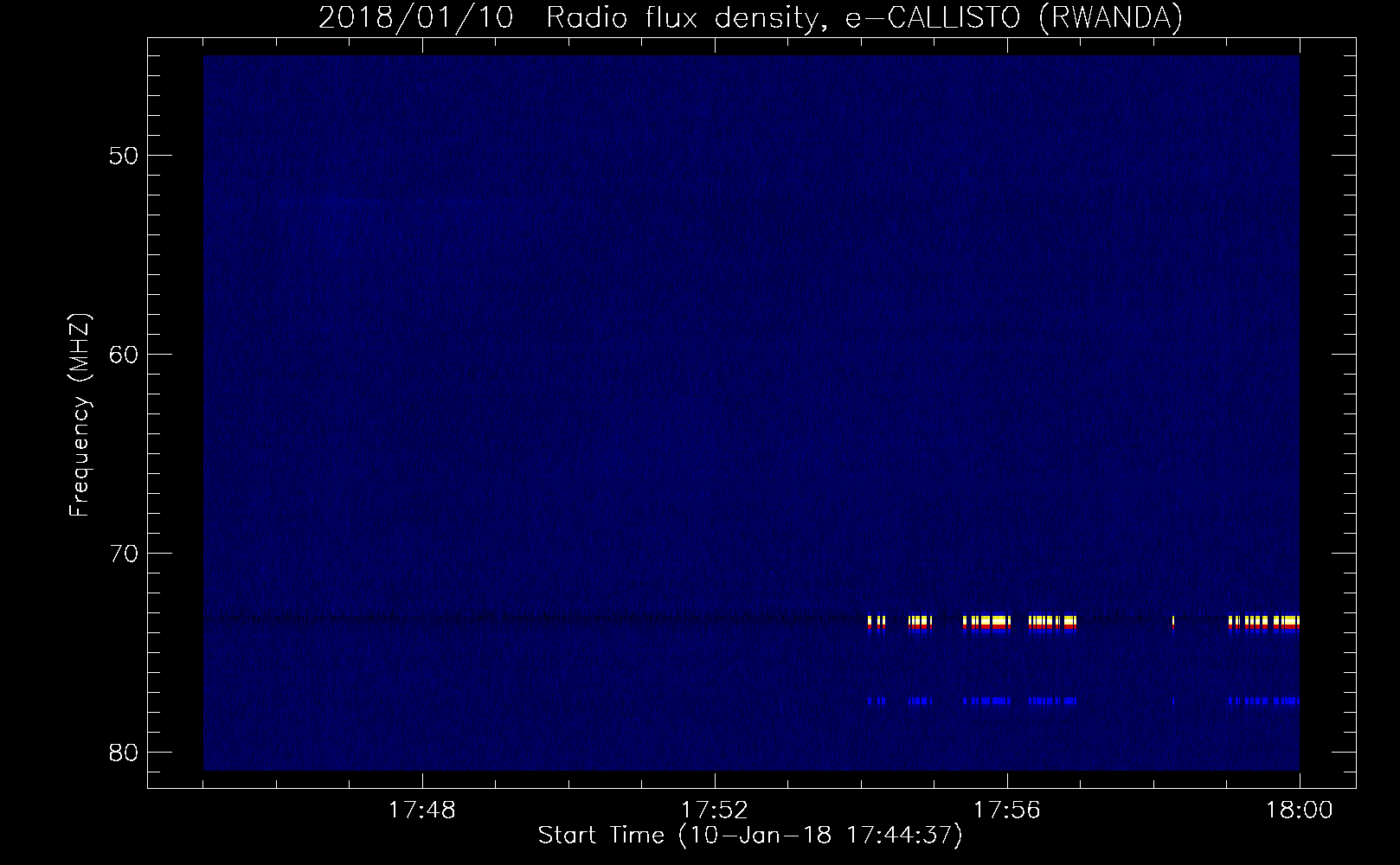This screenshot has height=865, width=1400.
Task: Click the frequency tick label "70"
Action: [125, 554]
